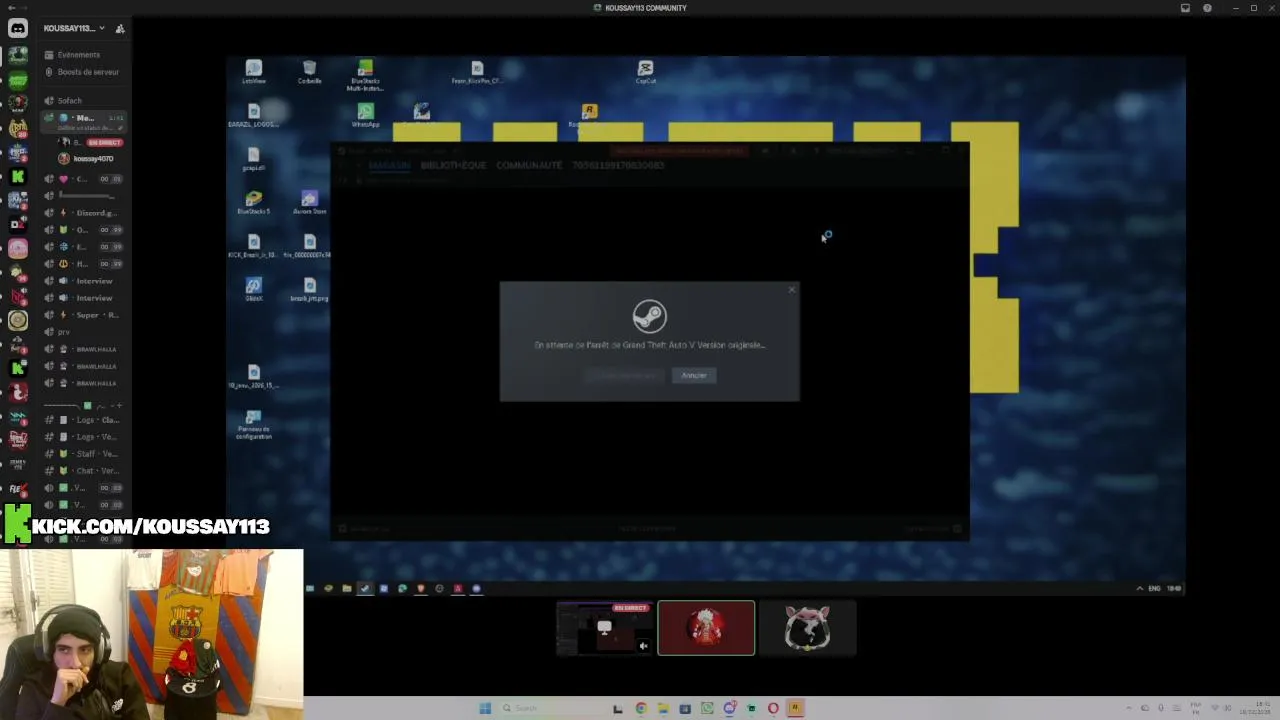The image size is (1280, 720).
Task: Open Discord help icon in title bar
Action: tap(1207, 8)
